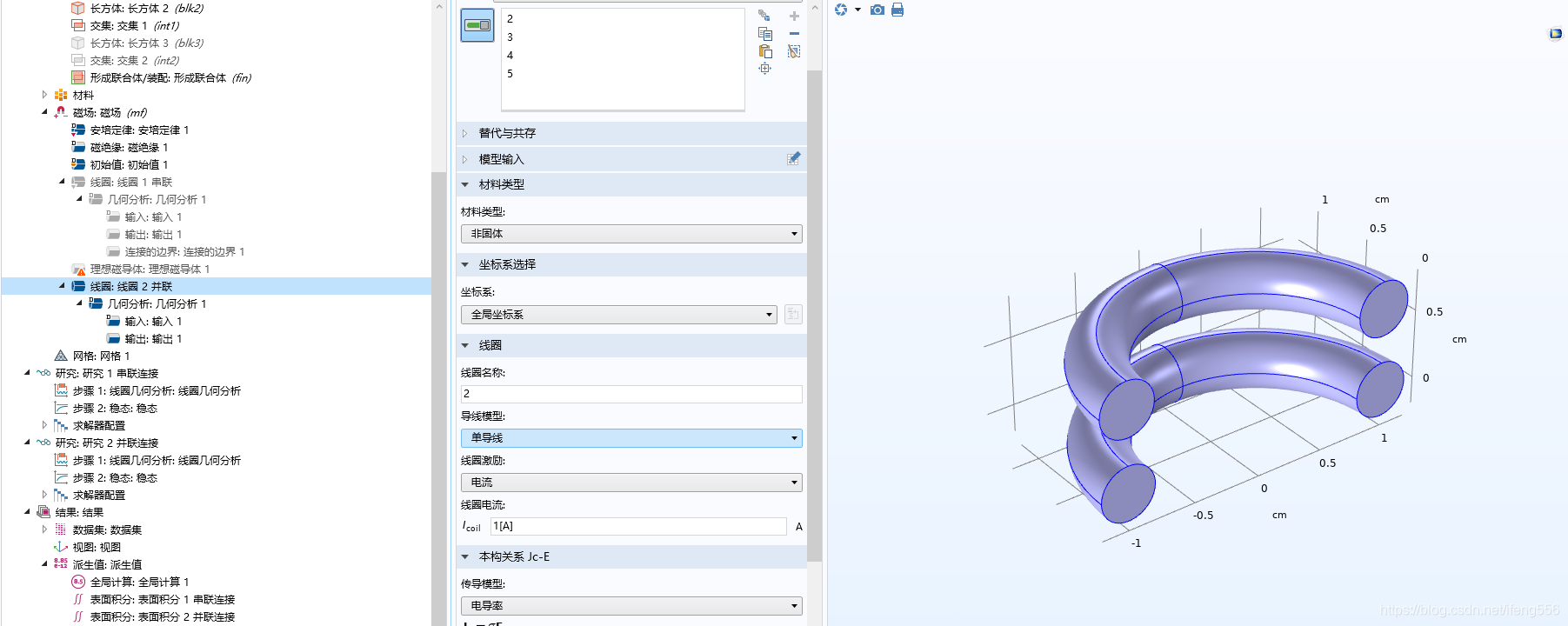Select tree node 长方体 2 (blk2)
The width and height of the screenshot is (1568, 626).
pos(137,8)
